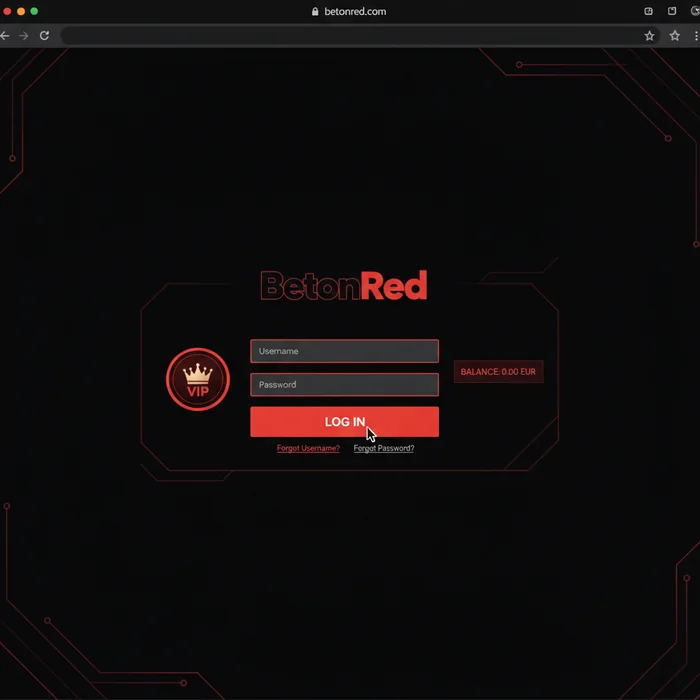Click the browser back arrow
This screenshot has width=700, height=700.
(x=4, y=36)
